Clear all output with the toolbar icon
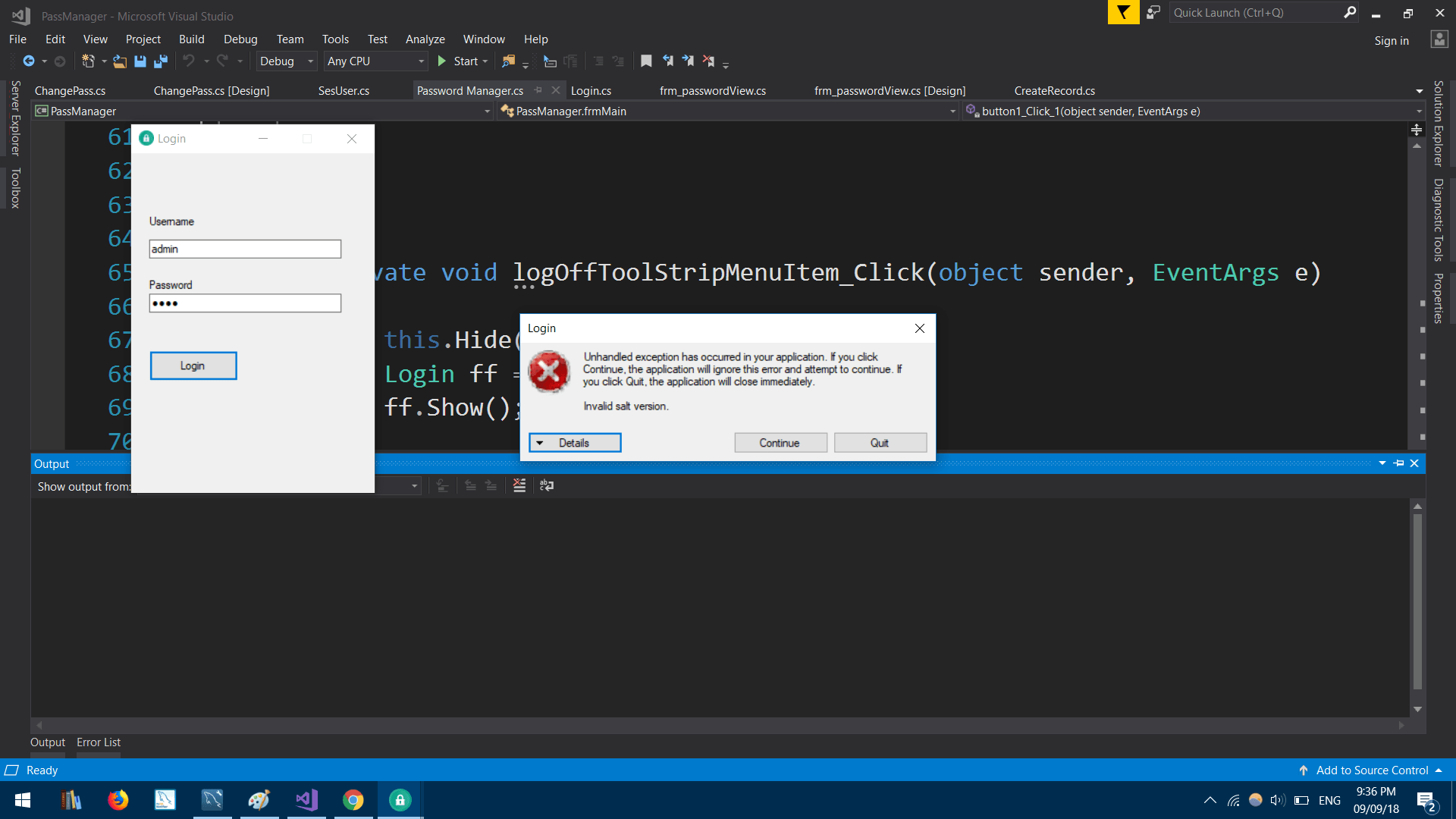 [x=519, y=485]
